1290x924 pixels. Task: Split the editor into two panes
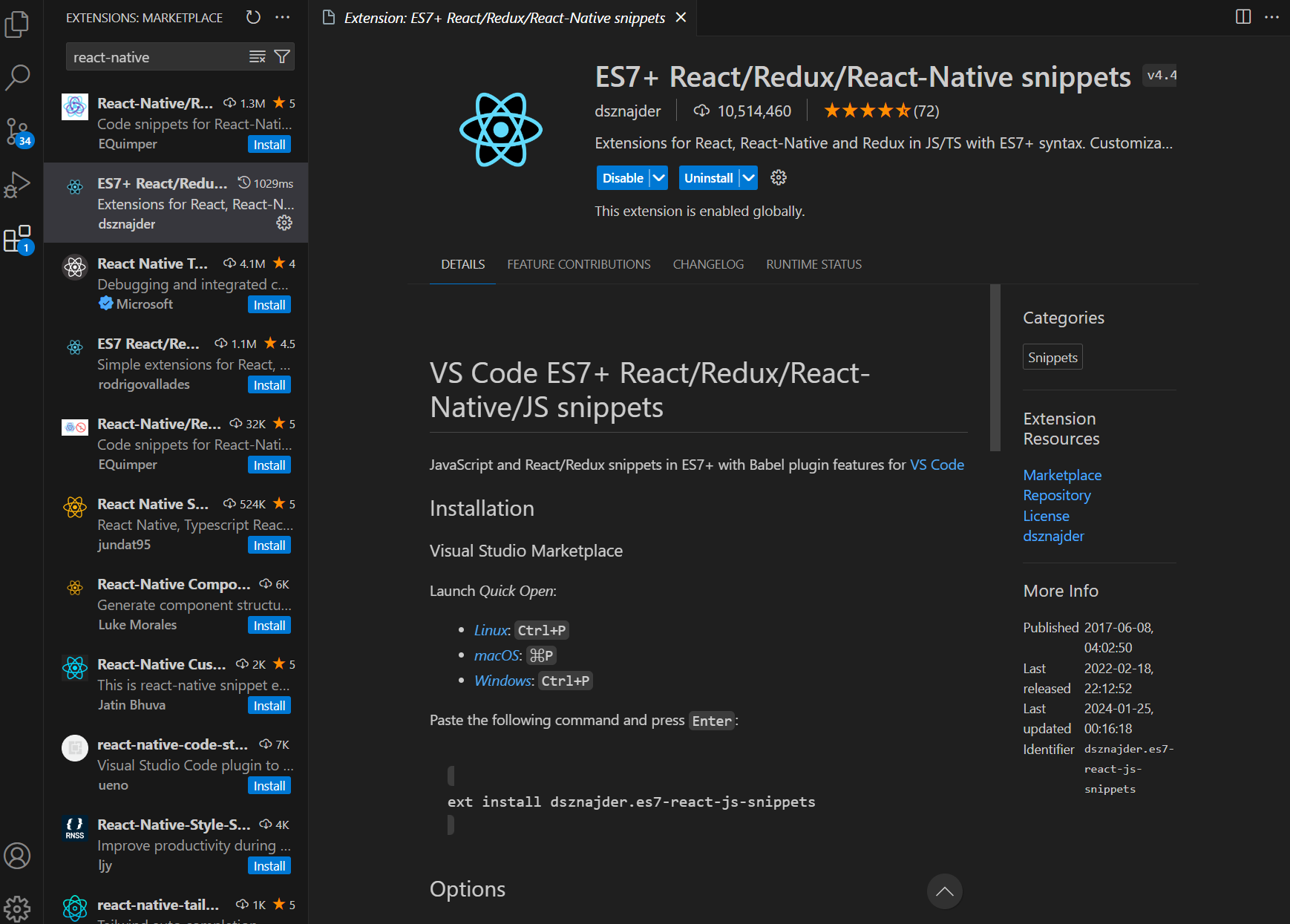coord(1243,16)
